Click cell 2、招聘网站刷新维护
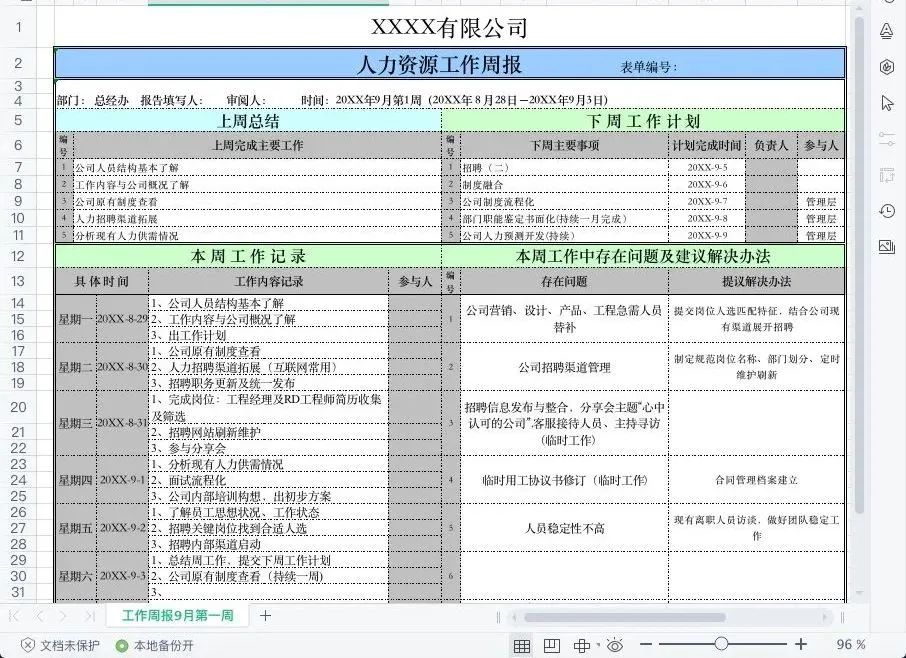Image resolution: width=906 pixels, height=658 pixels. tap(269, 432)
